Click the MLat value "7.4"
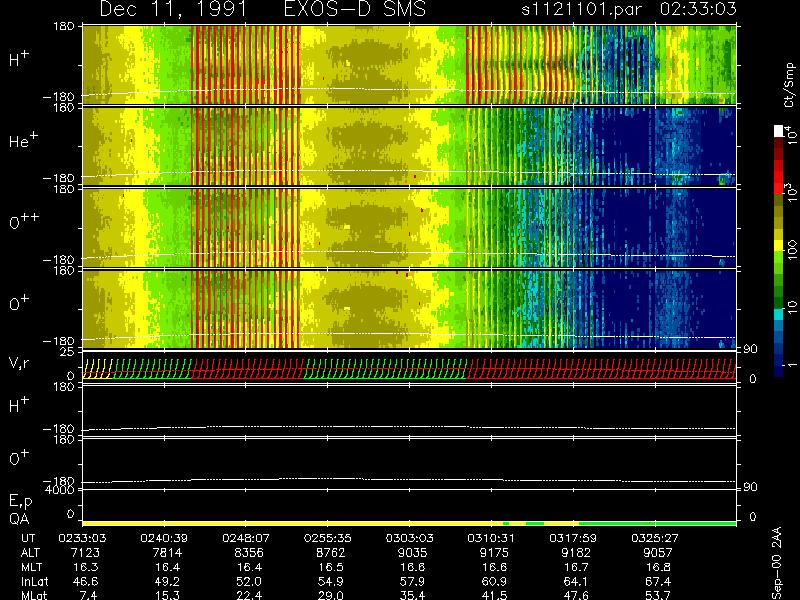Image resolution: width=800 pixels, height=600 pixels. coord(89,595)
